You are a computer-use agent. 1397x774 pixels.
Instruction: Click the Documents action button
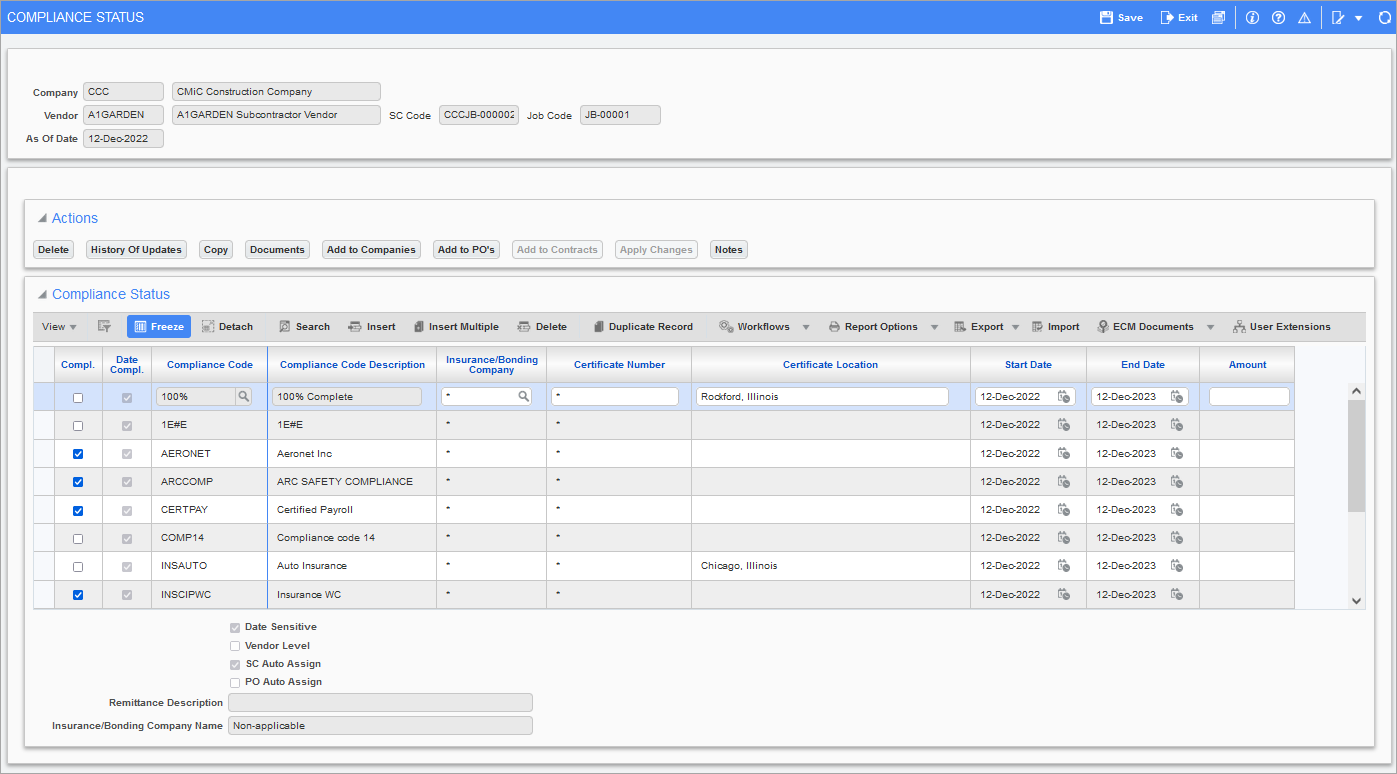(277, 249)
